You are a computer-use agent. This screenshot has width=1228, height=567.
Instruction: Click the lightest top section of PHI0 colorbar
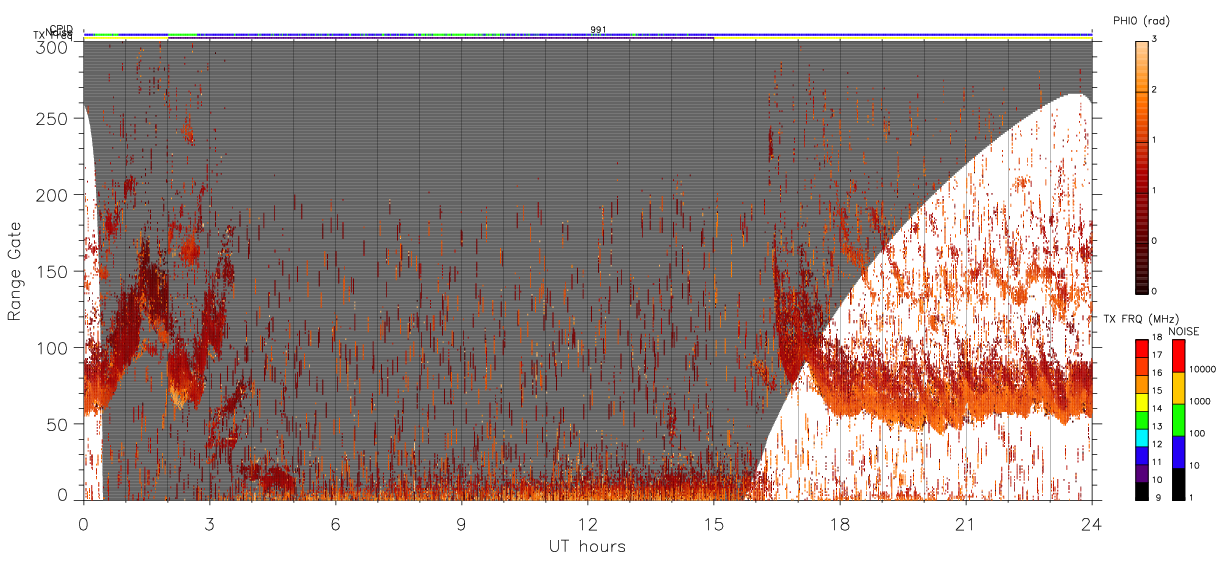pos(1141,66)
